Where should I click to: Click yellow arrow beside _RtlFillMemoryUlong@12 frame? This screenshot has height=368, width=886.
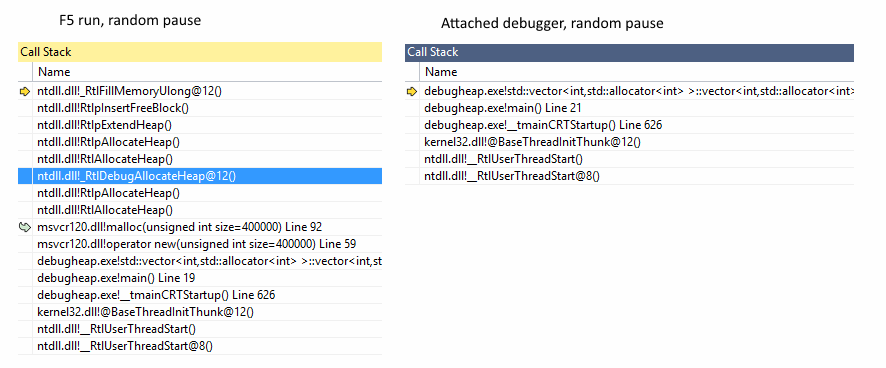coord(24,91)
